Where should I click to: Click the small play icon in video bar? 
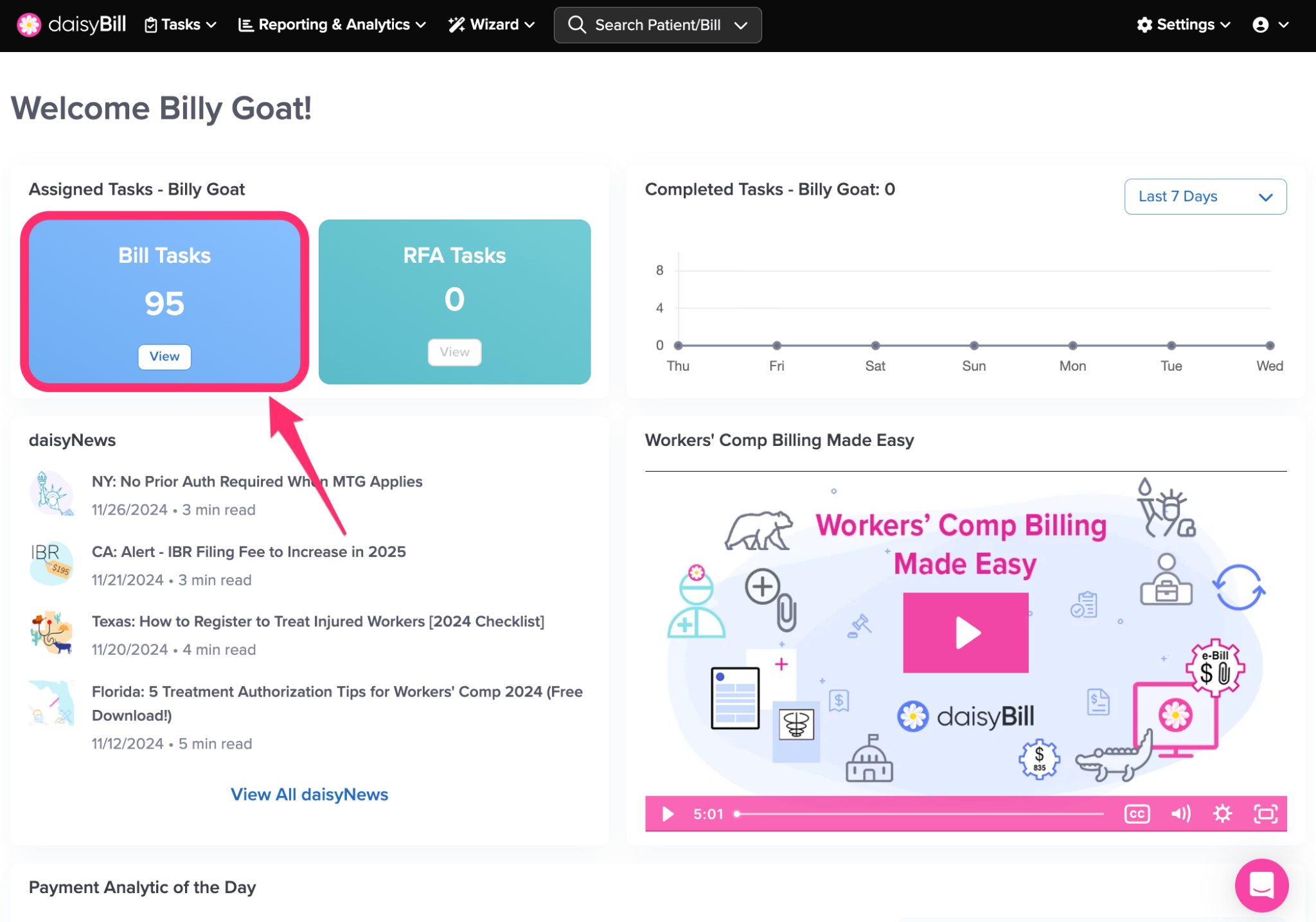pyautogui.click(x=668, y=814)
